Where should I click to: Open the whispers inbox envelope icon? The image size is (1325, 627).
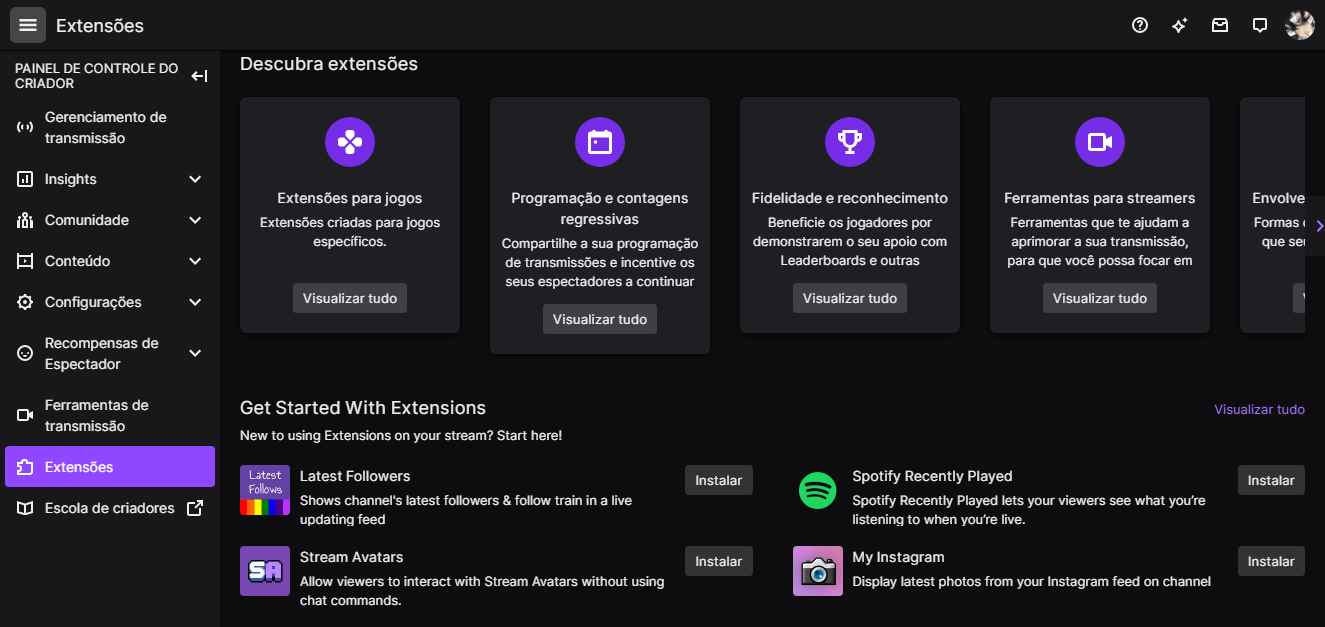[1220, 25]
